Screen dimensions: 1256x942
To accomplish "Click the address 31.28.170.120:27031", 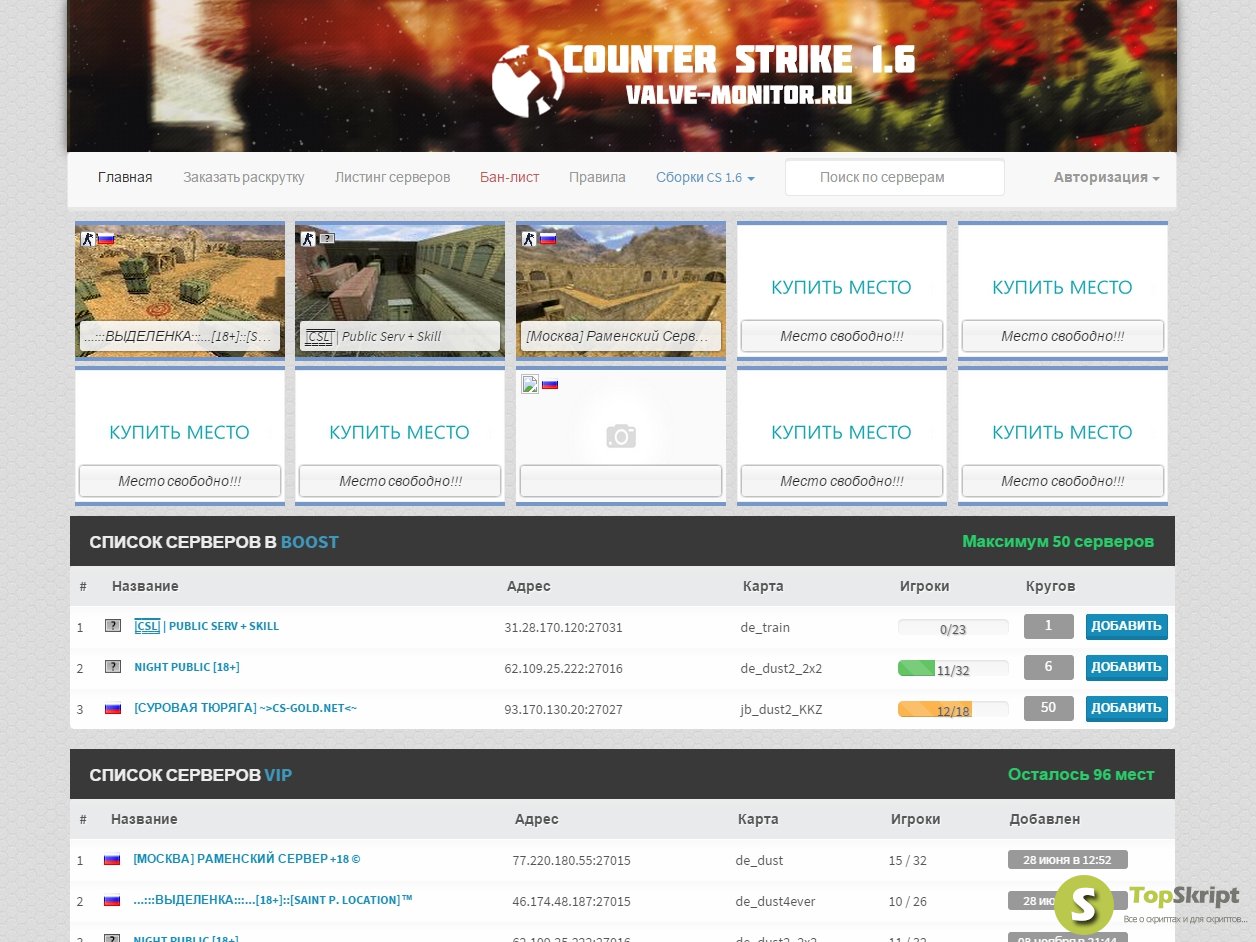I will click(563, 628).
